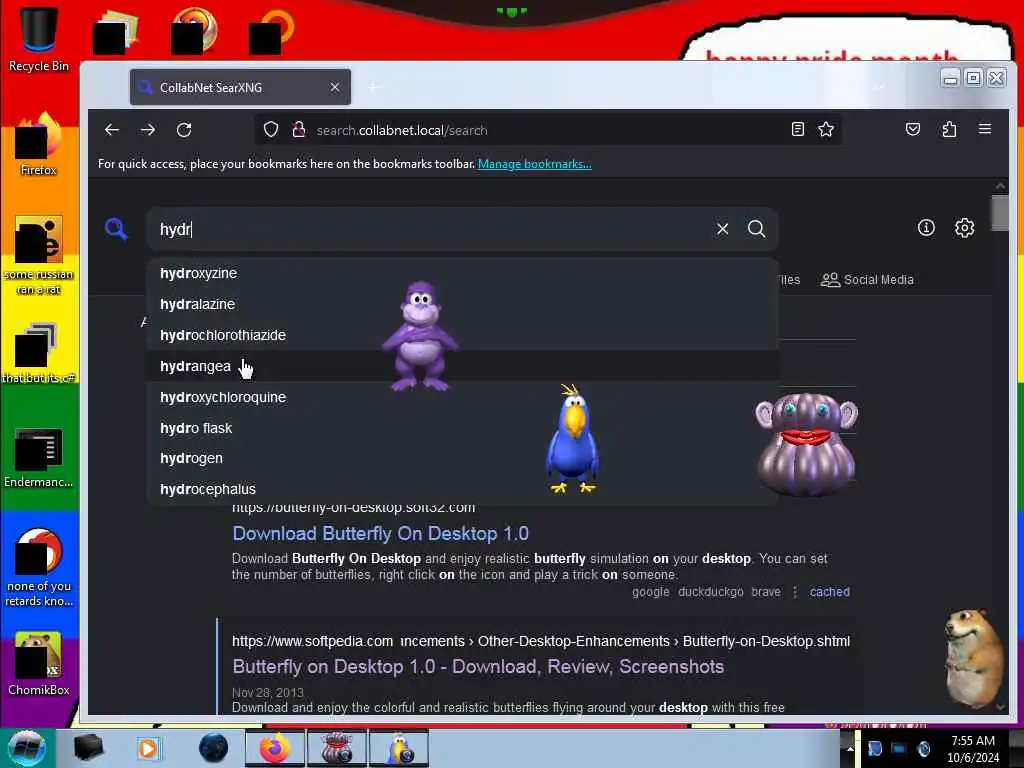Choose the hydralazine suggestion
The width and height of the screenshot is (1024, 768).
(462, 304)
